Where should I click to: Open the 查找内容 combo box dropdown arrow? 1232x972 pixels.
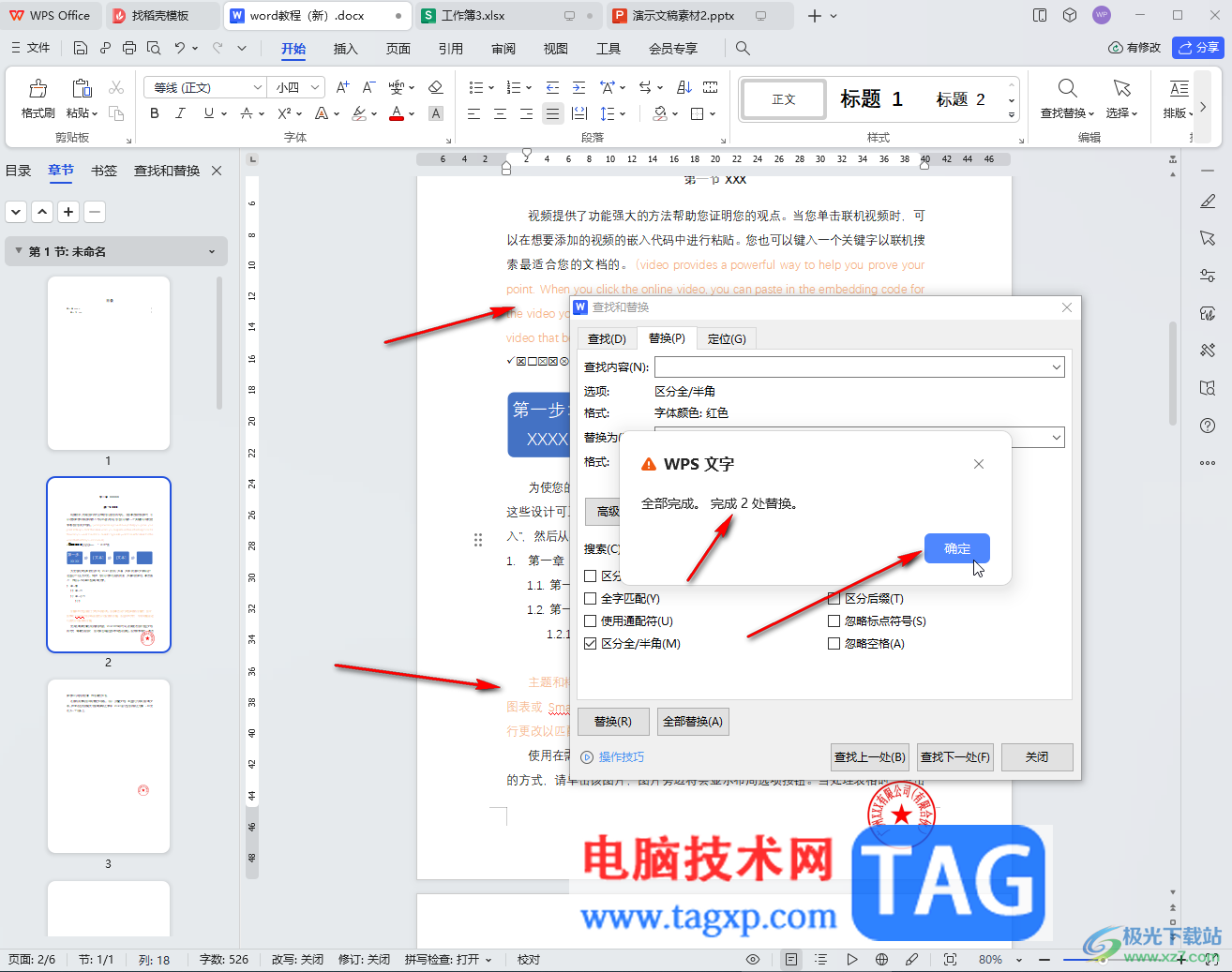1057,367
